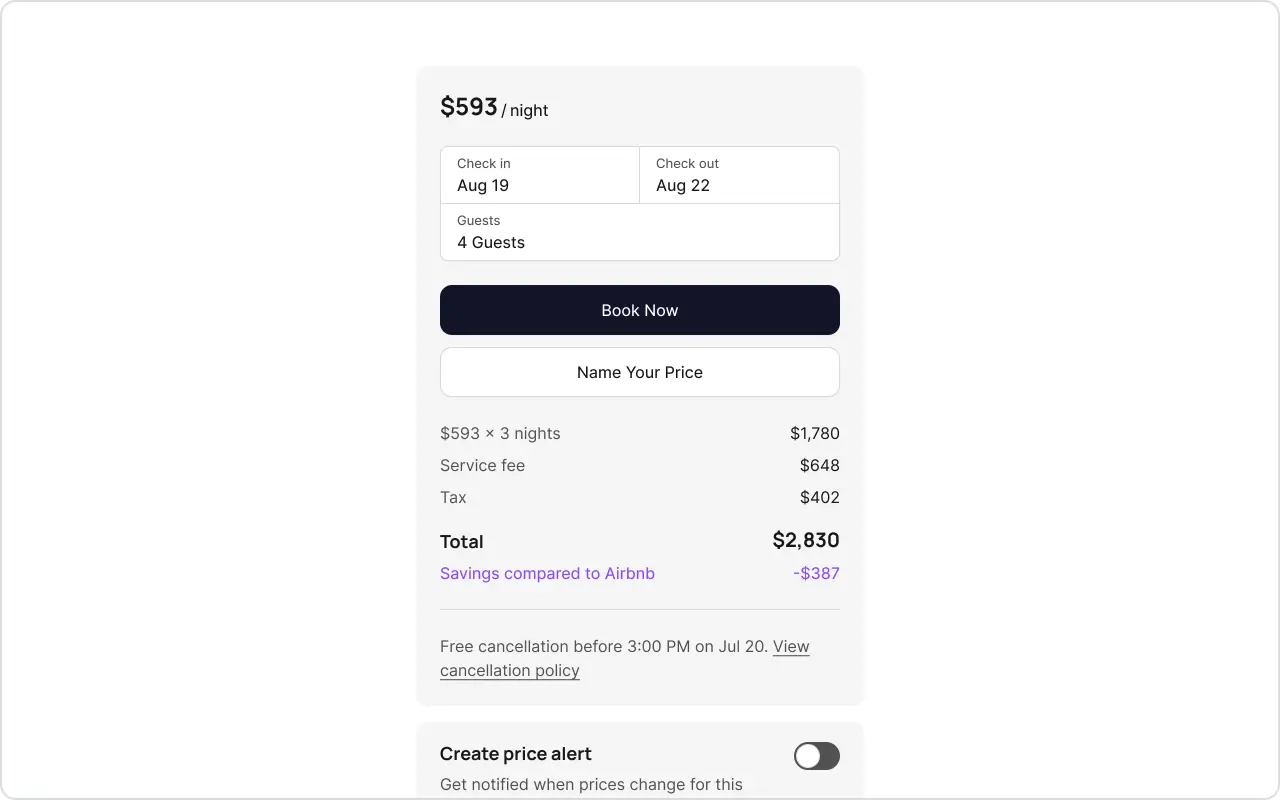The height and width of the screenshot is (800, 1280).
Task: Click the $2,830 total amount
Action: click(x=805, y=540)
